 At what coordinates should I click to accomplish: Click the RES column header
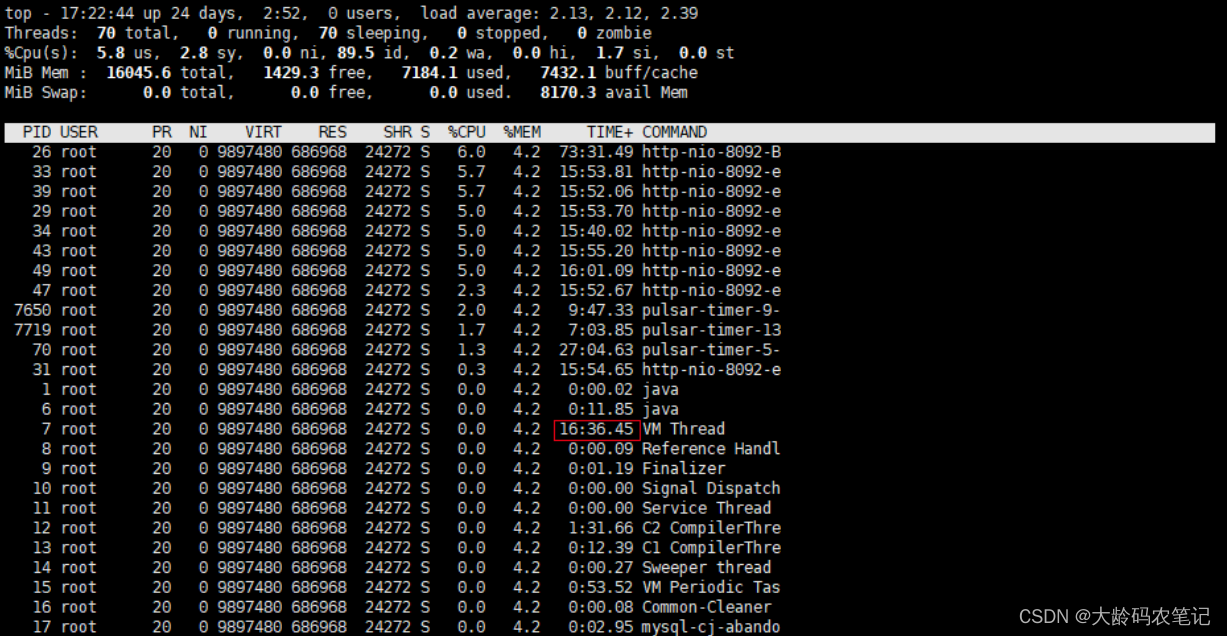pos(333,132)
